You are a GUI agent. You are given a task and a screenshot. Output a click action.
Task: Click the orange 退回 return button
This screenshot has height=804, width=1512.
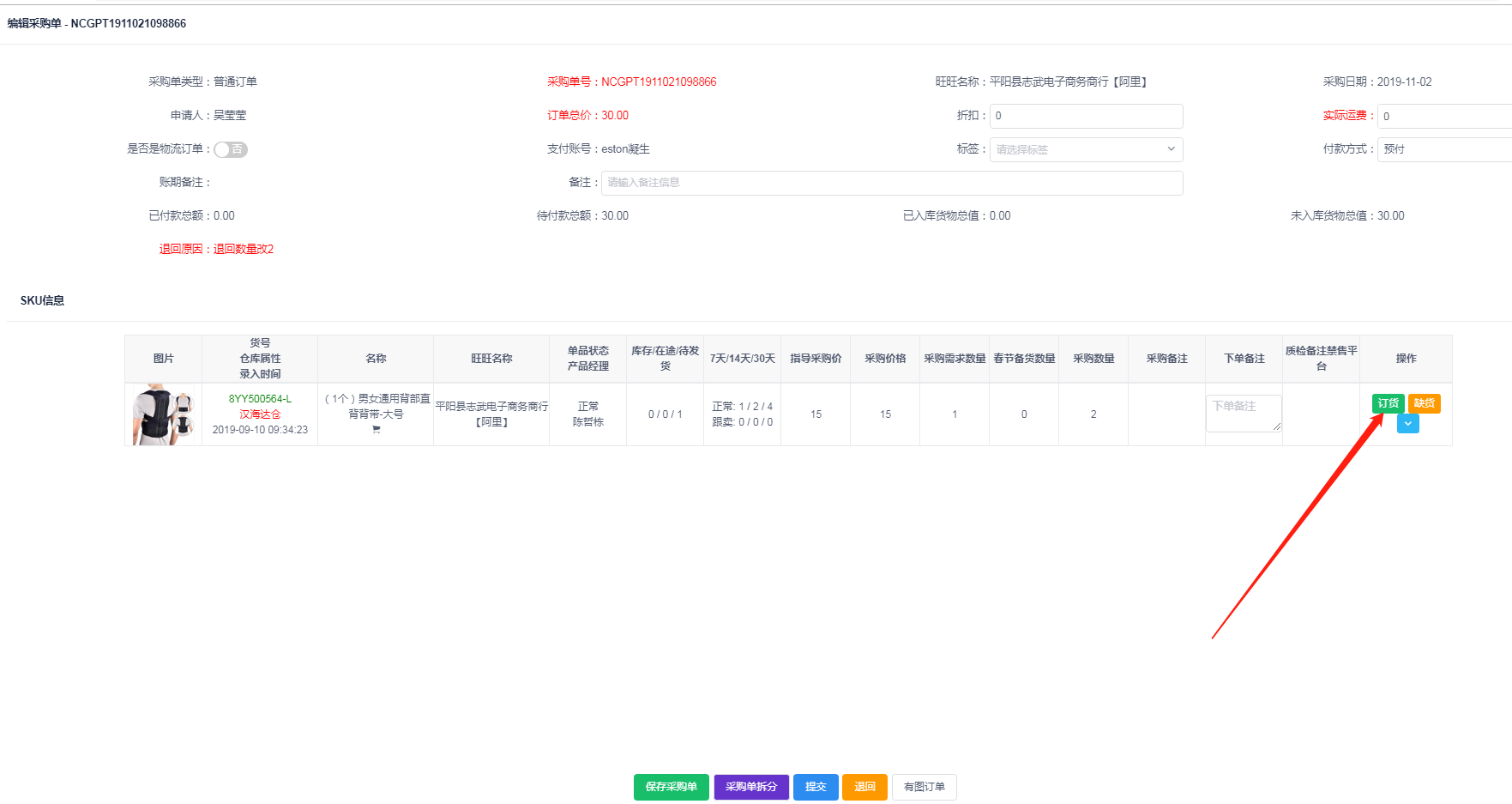pyautogui.click(x=864, y=787)
